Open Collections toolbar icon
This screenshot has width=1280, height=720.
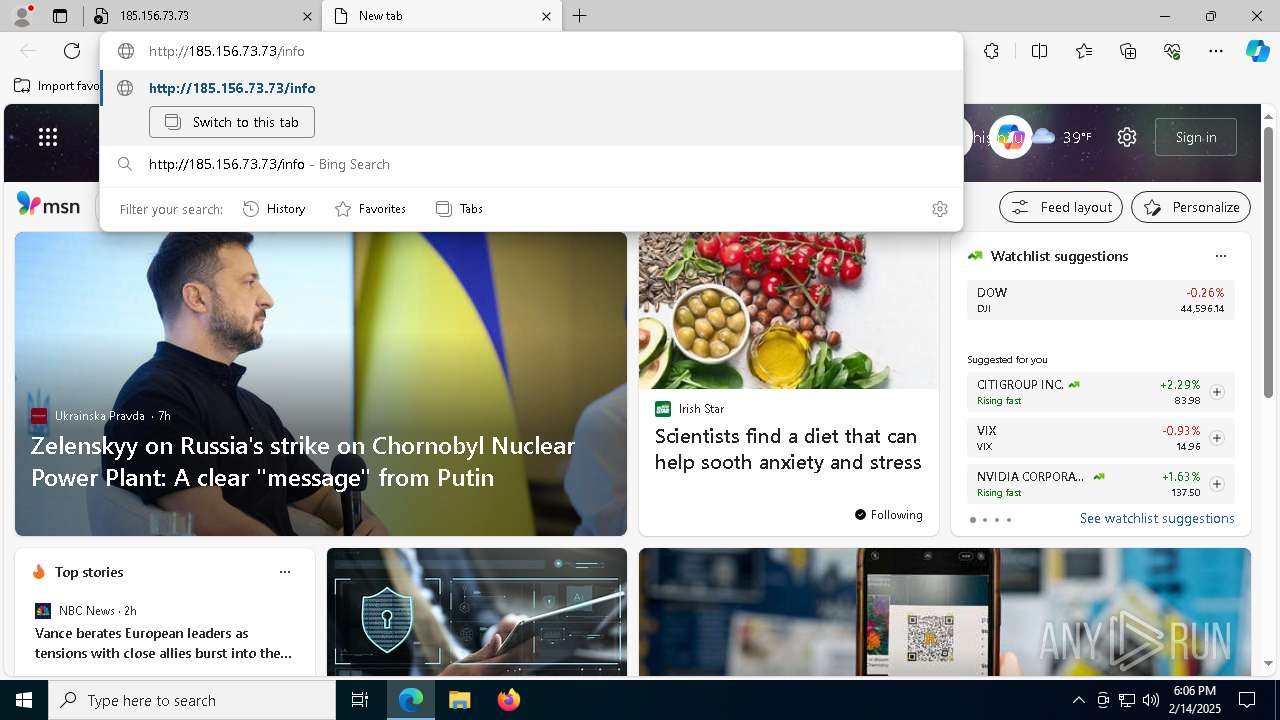click(1128, 51)
